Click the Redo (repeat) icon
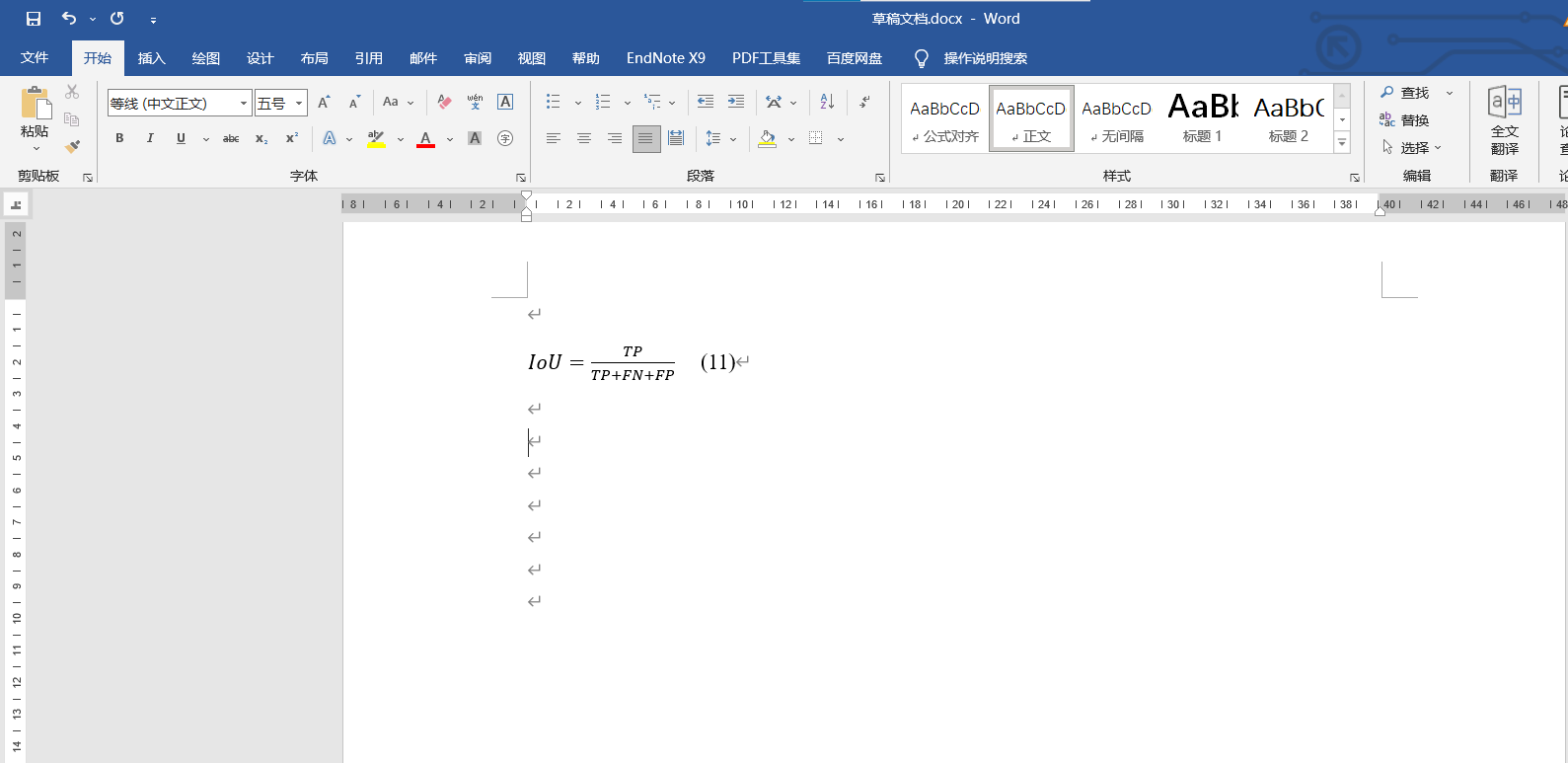Image resolution: width=1568 pixels, height=763 pixels. [116, 19]
